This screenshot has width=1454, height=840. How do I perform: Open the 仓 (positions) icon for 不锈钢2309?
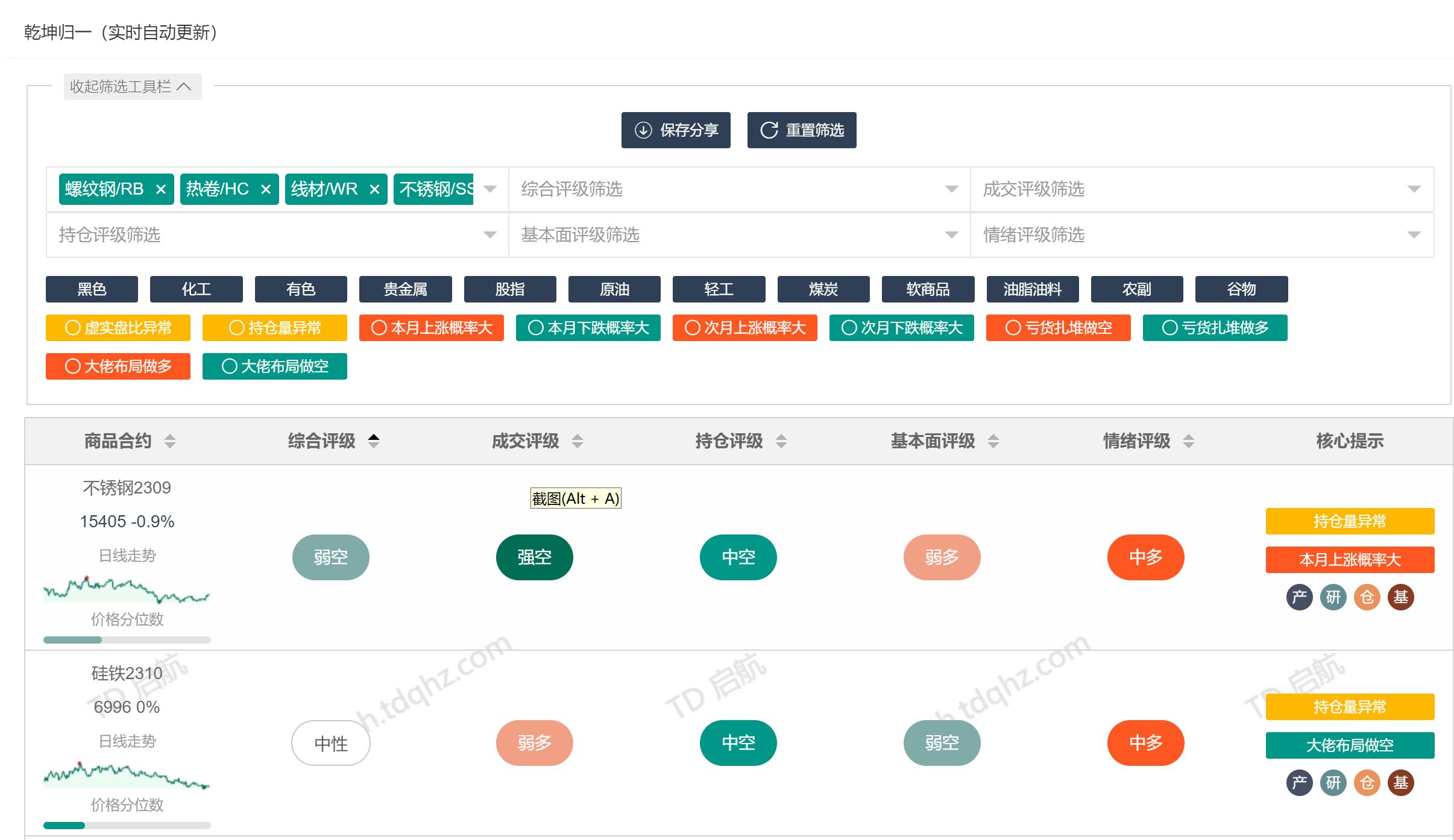(1367, 597)
